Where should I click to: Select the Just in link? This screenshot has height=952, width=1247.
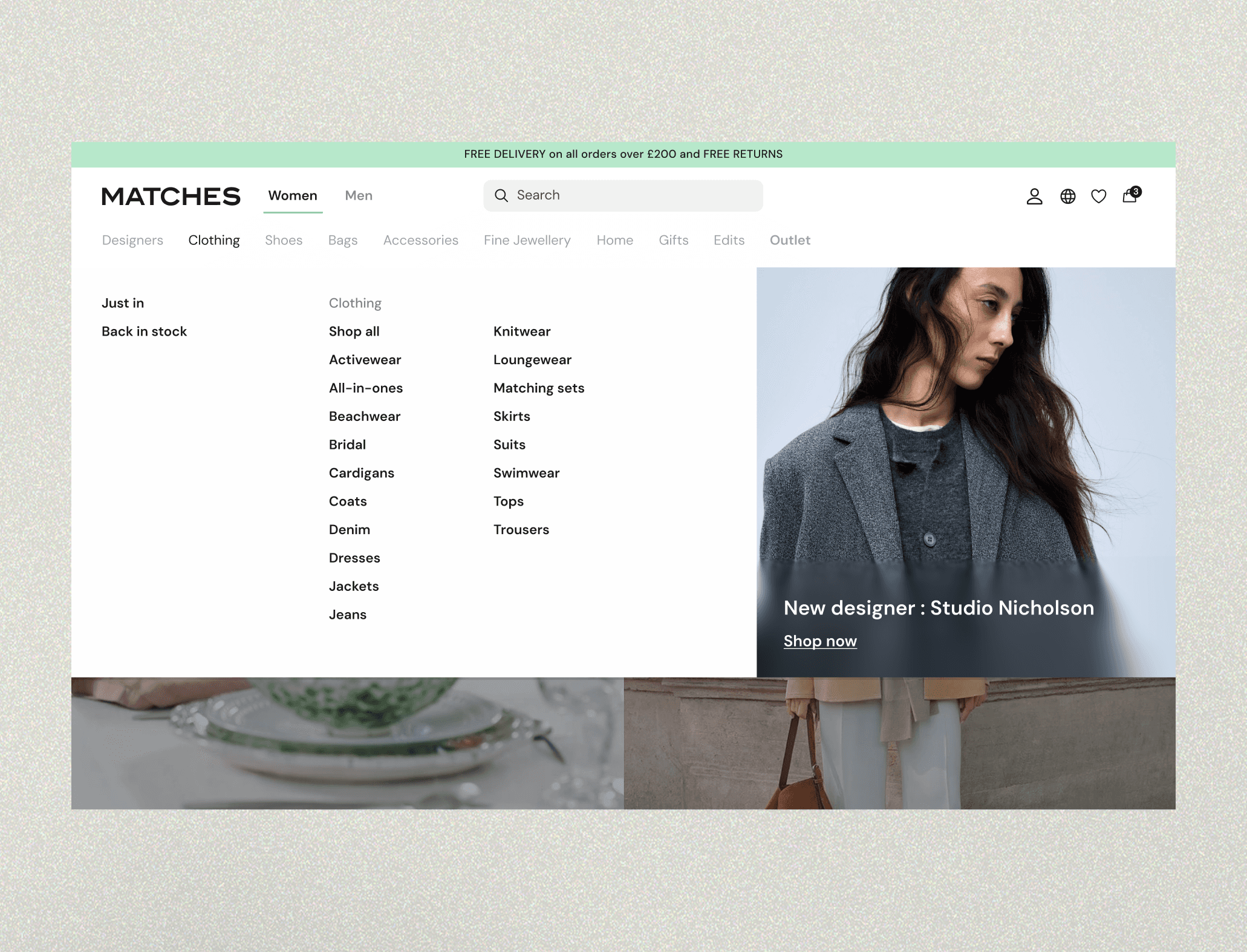(x=123, y=303)
